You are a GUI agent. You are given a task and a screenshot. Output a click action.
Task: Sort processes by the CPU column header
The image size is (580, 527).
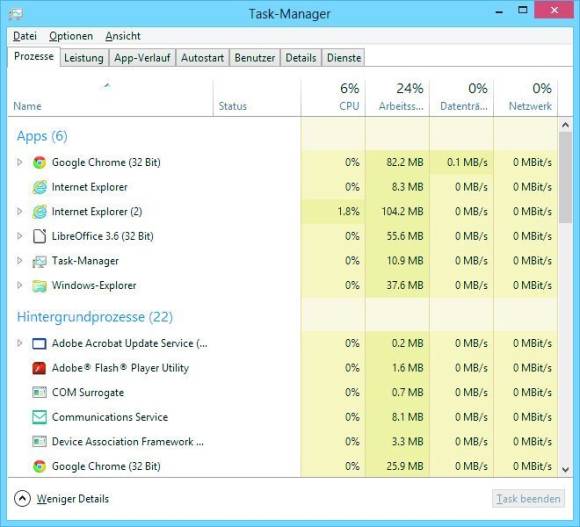coord(333,98)
